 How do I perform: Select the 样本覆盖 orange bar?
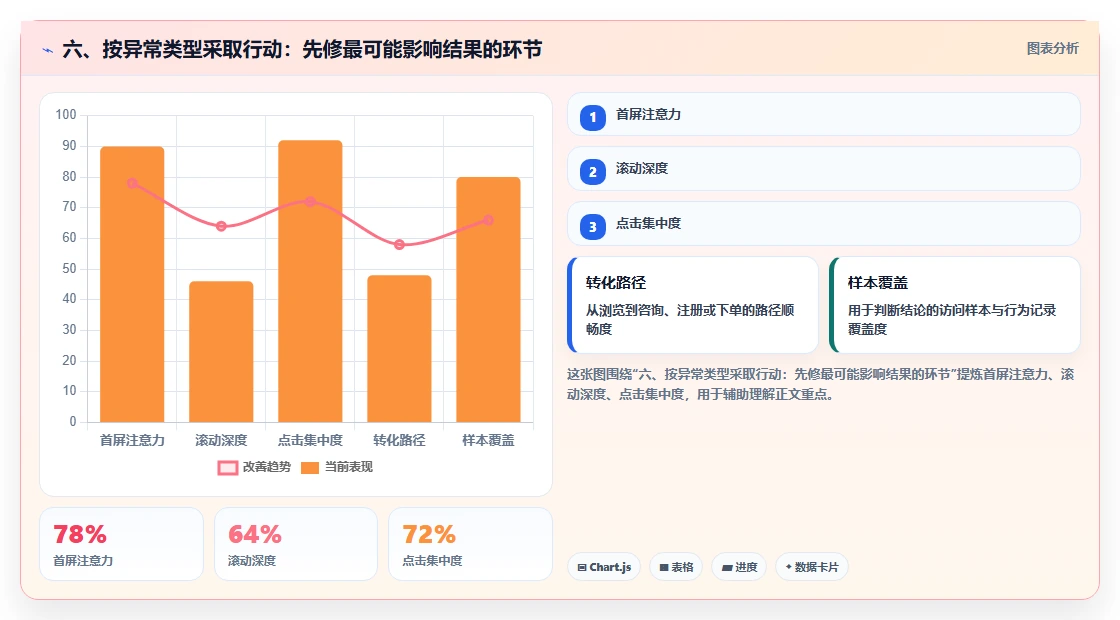489,299
